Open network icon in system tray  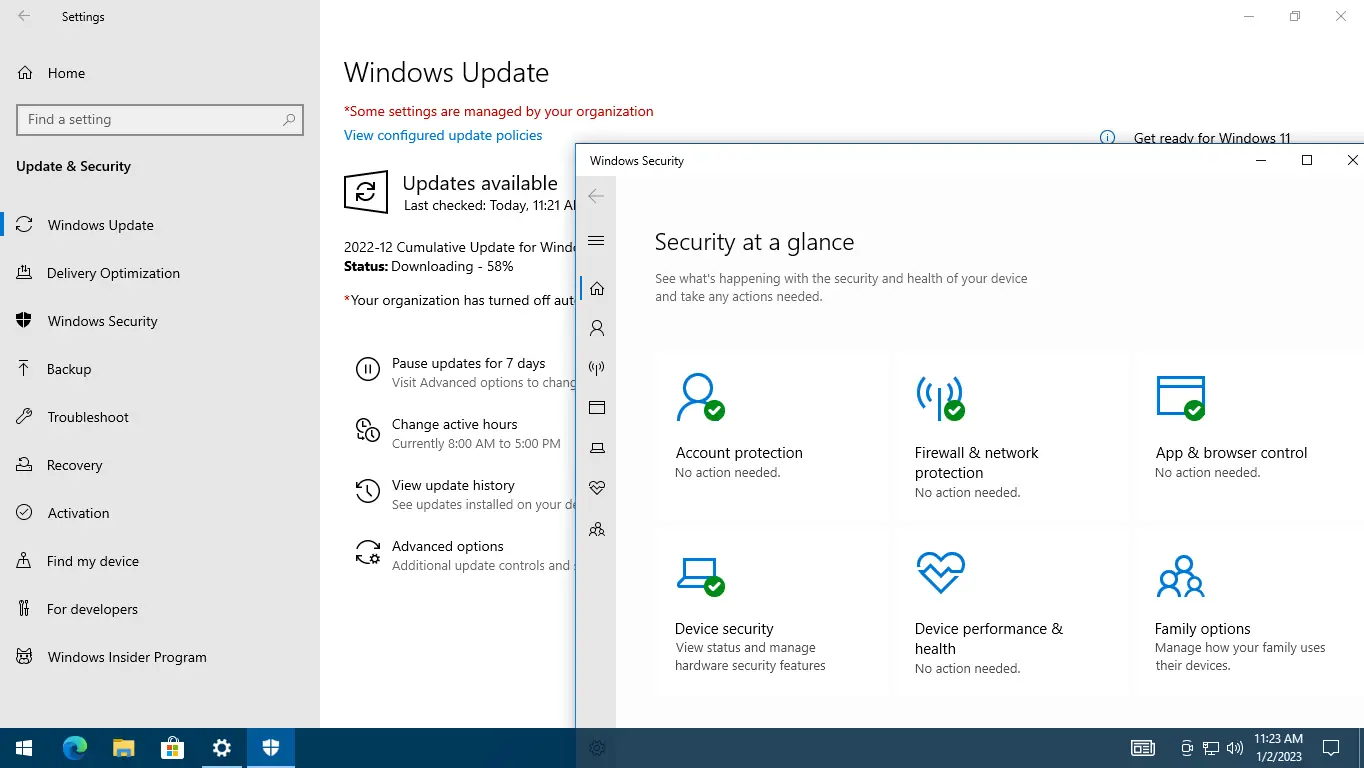[x=1210, y=747]
